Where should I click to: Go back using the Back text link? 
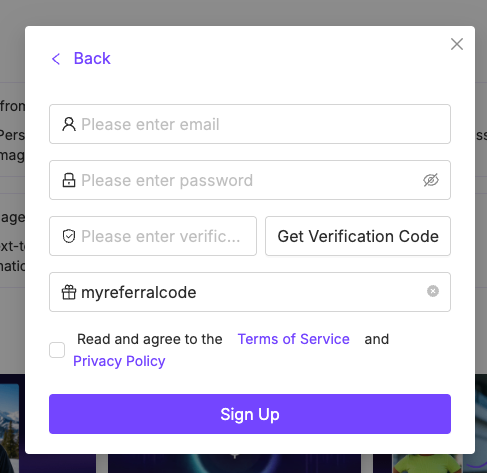point(92,58)
